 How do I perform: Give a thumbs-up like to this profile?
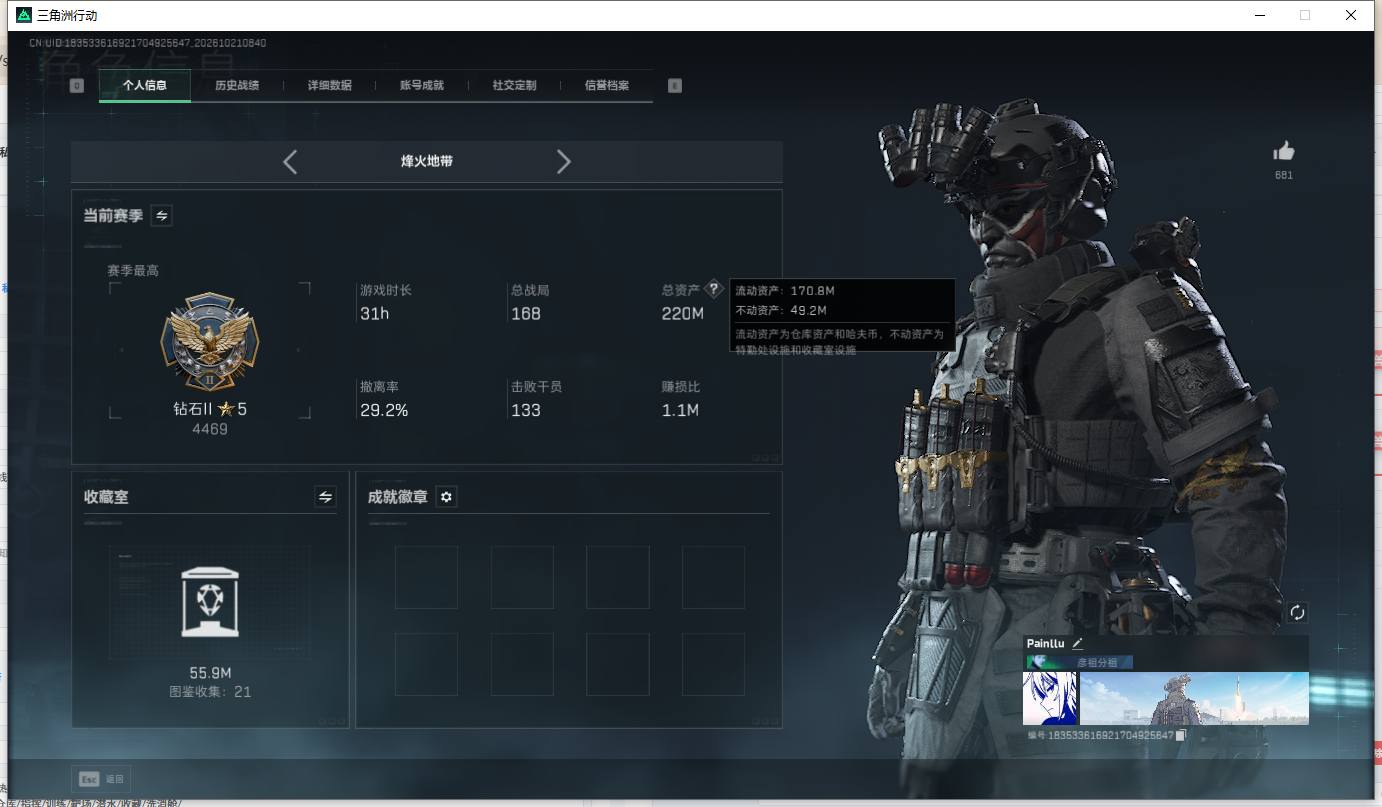[x=1284, y=151]
